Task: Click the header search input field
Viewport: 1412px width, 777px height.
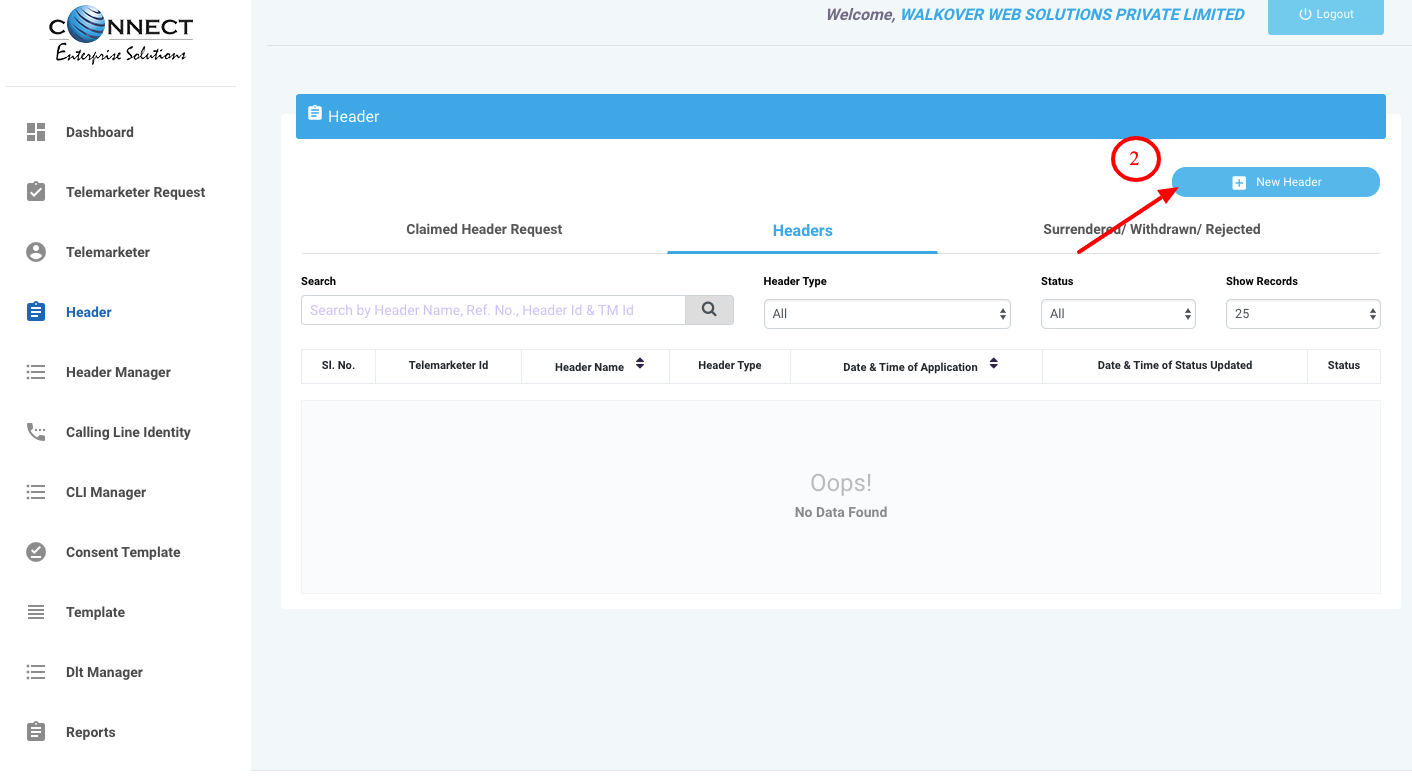Action: [x=493, y=310]
